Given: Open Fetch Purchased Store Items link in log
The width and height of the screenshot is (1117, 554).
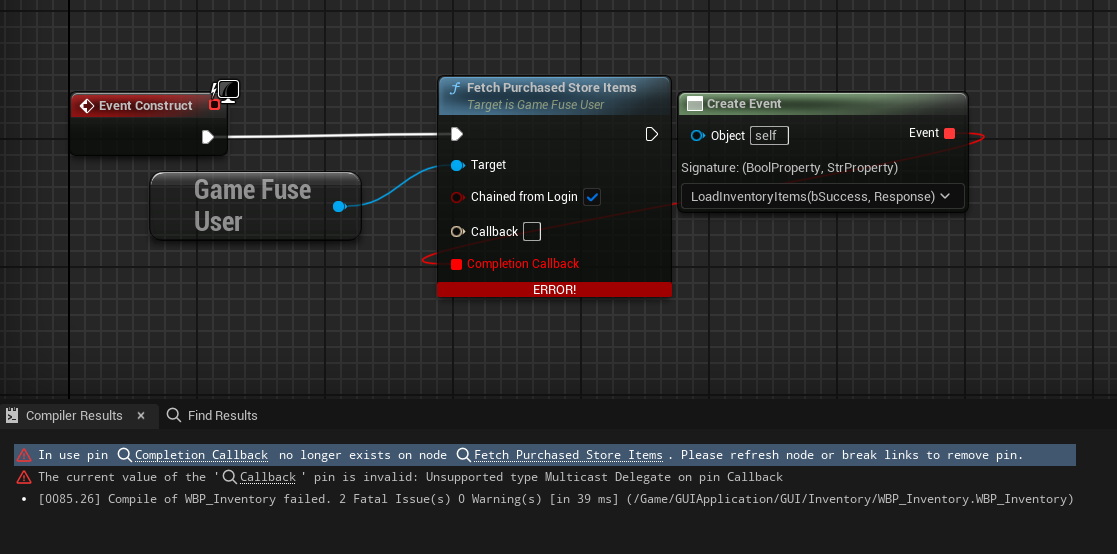Looking at the screenshot, I should 568,455.
